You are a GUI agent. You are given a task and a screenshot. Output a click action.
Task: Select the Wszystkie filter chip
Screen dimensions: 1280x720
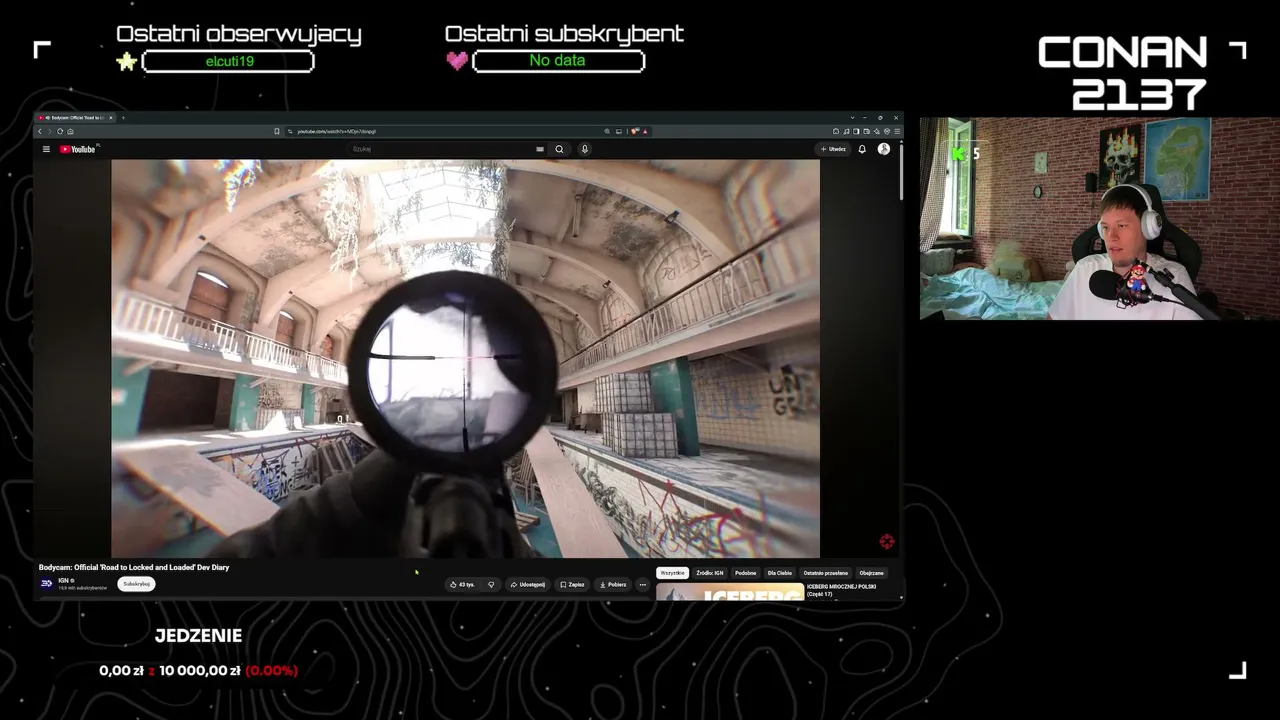pos(673,573)
